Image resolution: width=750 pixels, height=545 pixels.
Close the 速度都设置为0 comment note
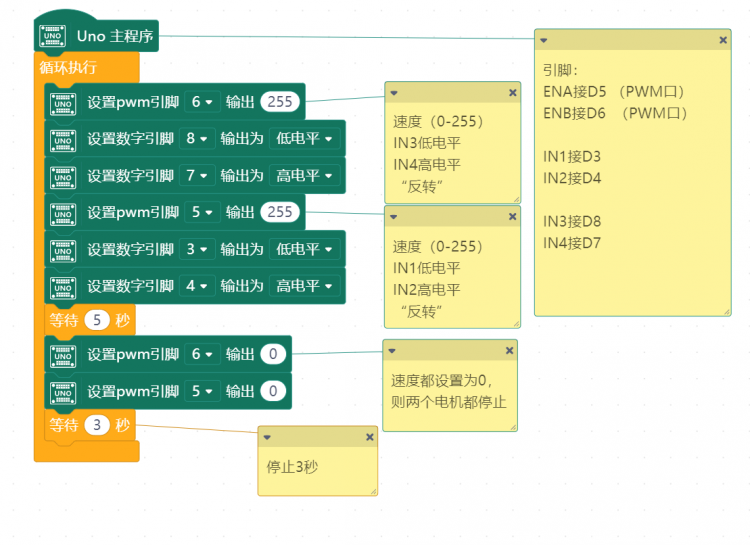509,350
